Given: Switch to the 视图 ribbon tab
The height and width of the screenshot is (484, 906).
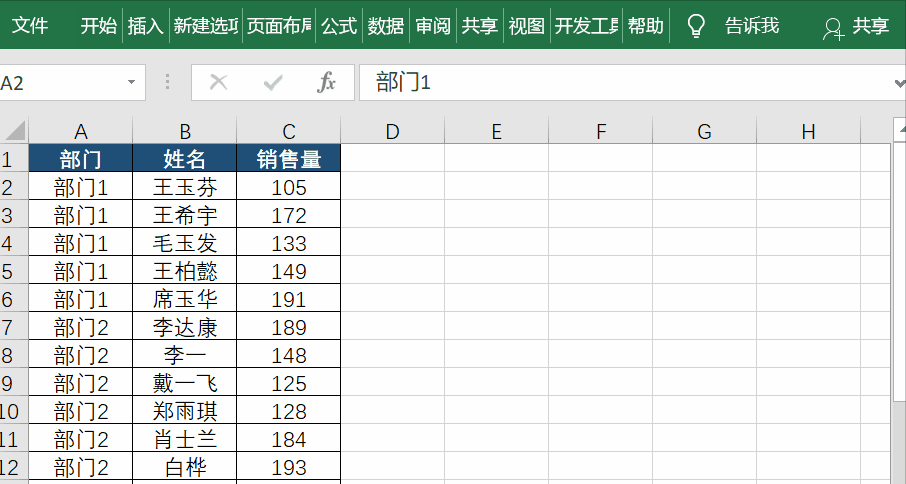Looking at the screenshot, I should tap(526, 25).
